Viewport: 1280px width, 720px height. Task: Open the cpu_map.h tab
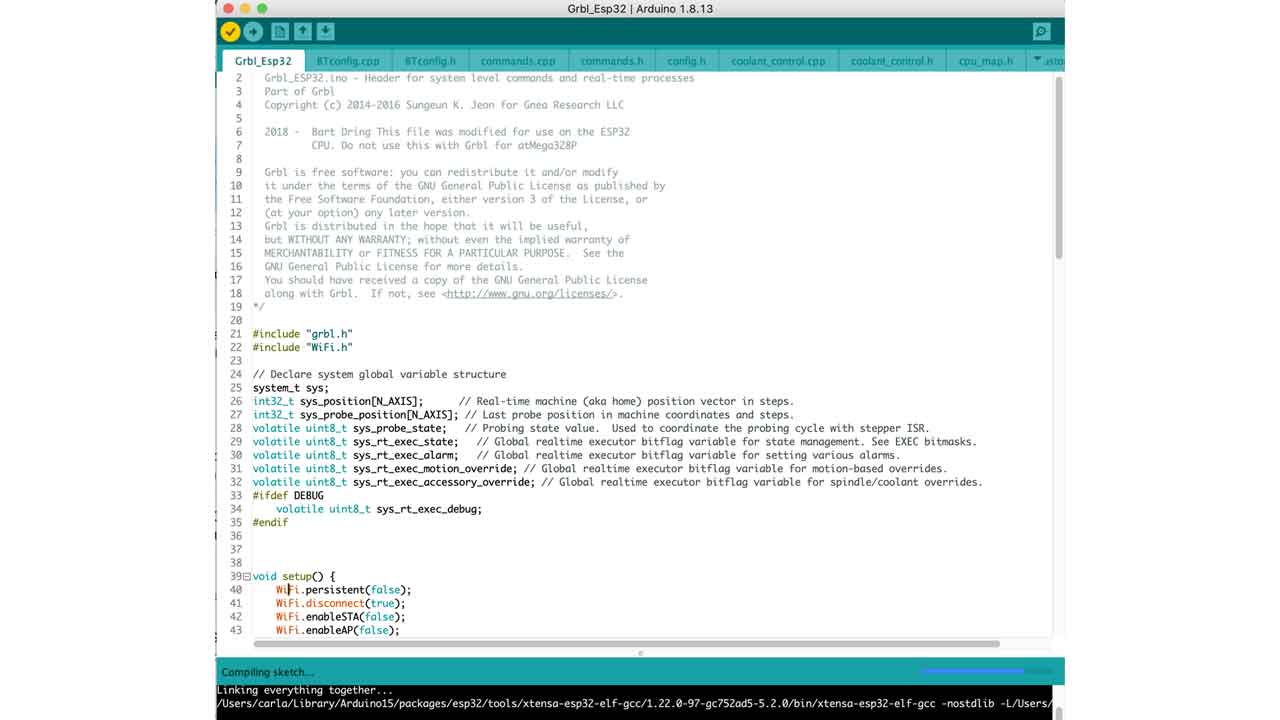pos(986,61)
